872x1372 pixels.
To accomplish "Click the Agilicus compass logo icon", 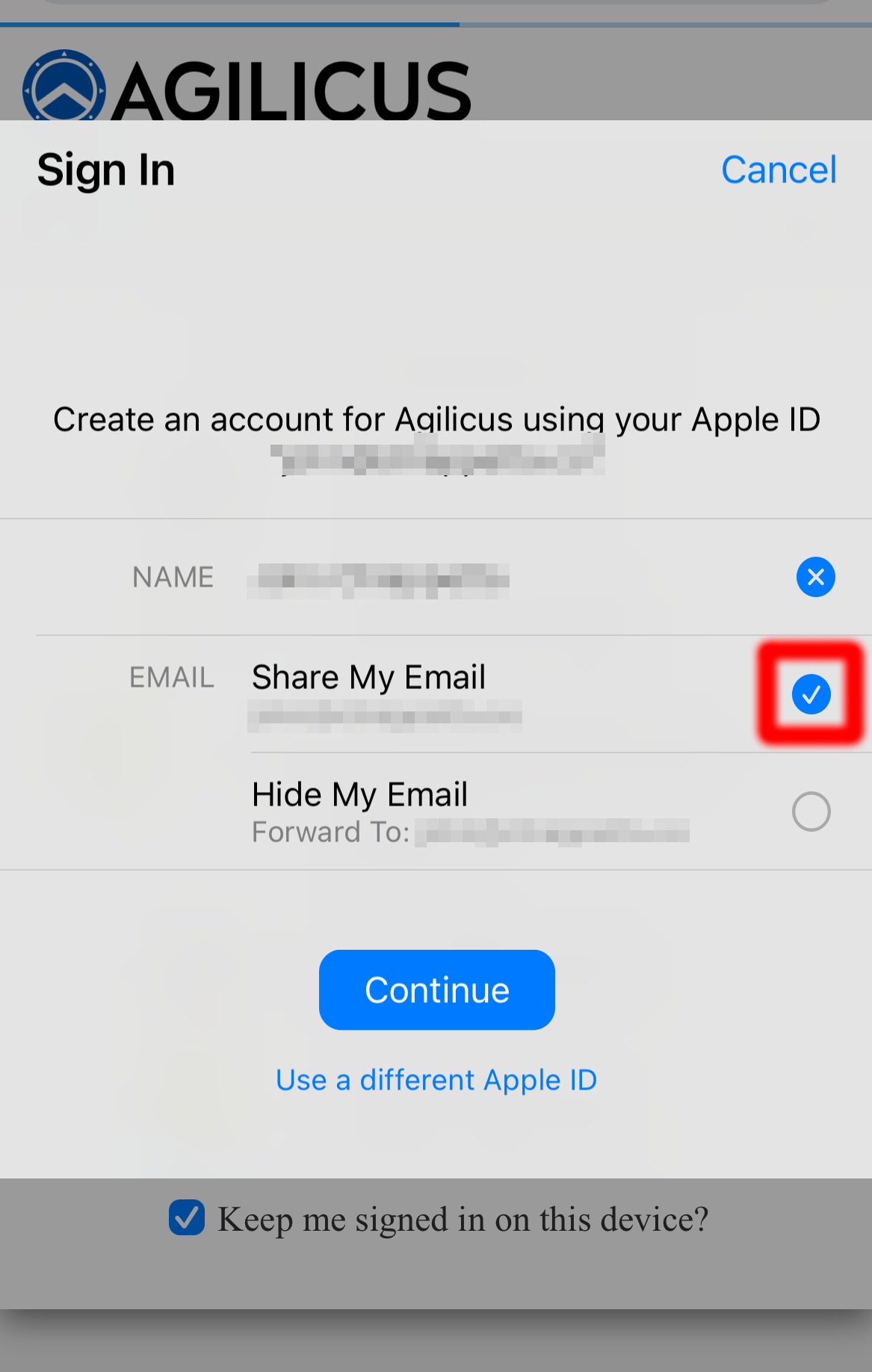I will tap(64, 85).
